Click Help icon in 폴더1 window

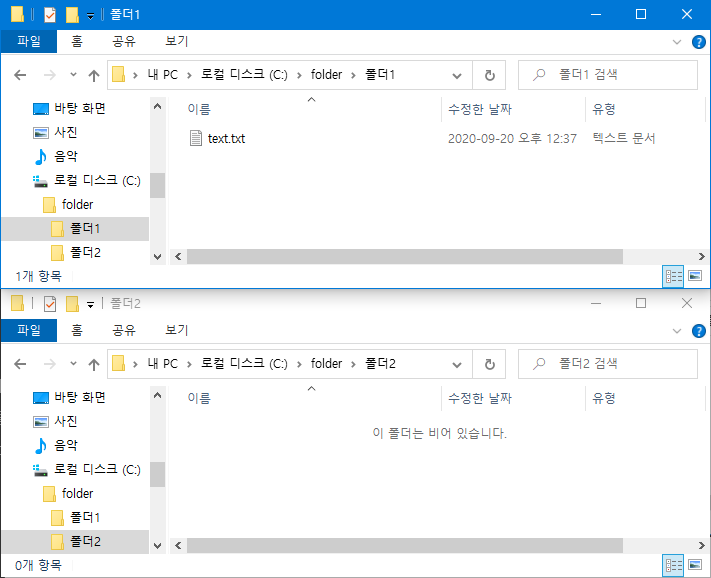click(698, 42)
